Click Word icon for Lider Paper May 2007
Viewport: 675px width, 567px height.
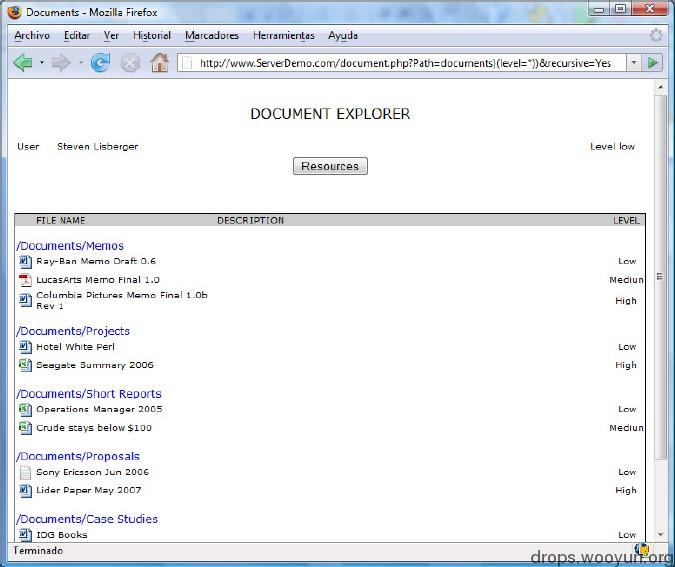25,490
